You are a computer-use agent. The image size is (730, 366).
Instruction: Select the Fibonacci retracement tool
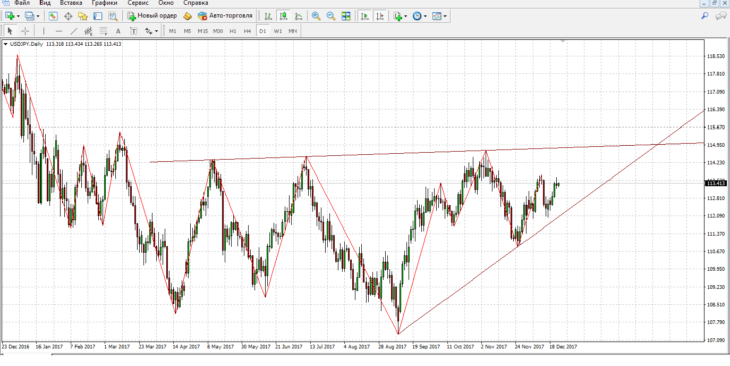point(103,31)
